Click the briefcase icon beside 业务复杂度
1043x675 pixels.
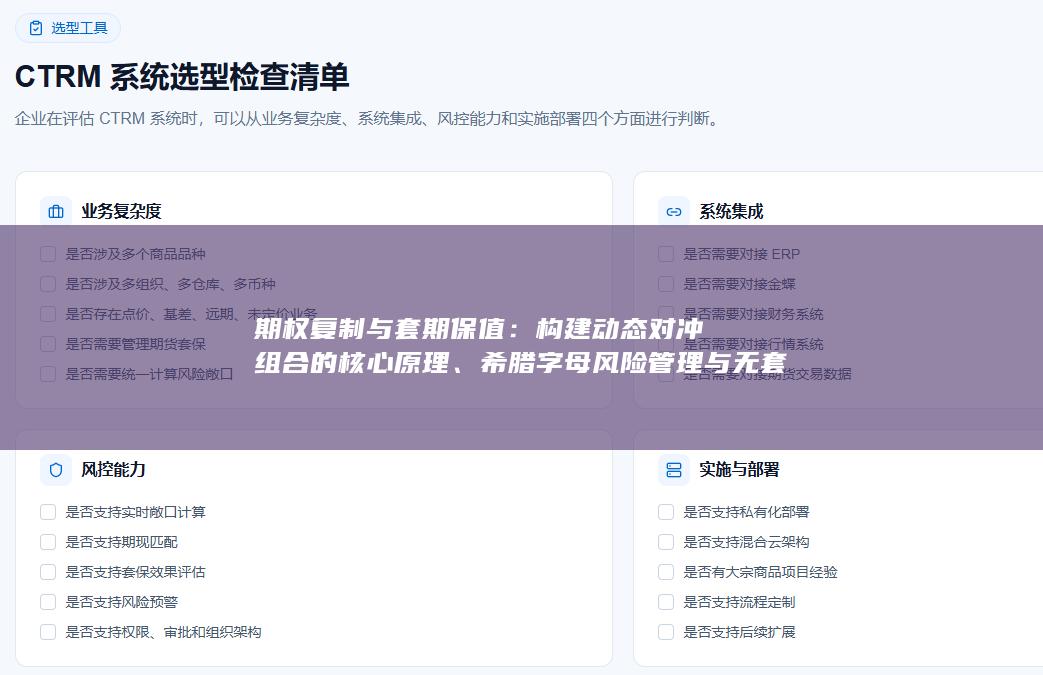pyautogui.click(x=56, y=211)
